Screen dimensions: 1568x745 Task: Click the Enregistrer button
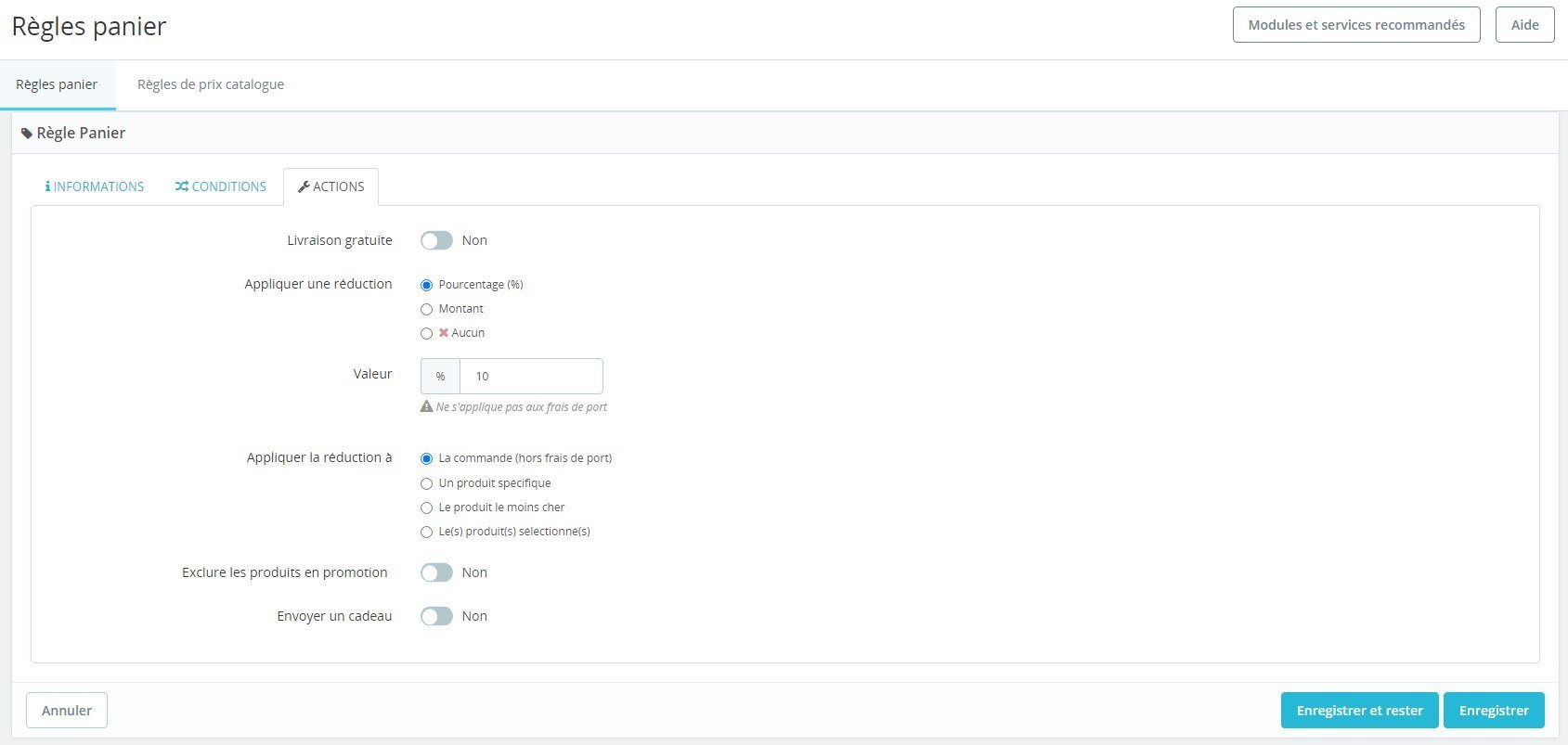coord(1494,711)
